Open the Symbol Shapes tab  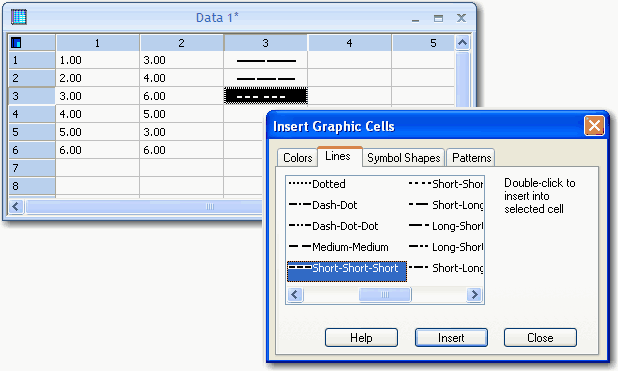point(404,158)
